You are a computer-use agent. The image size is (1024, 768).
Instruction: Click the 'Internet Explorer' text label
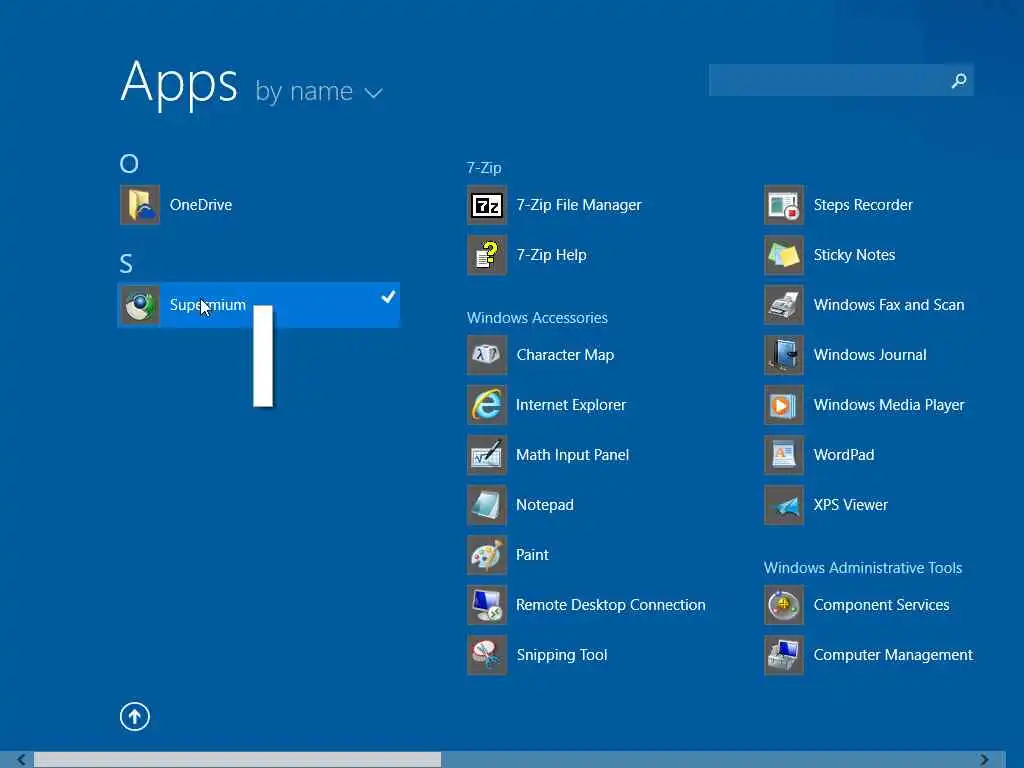click(571, 405)
